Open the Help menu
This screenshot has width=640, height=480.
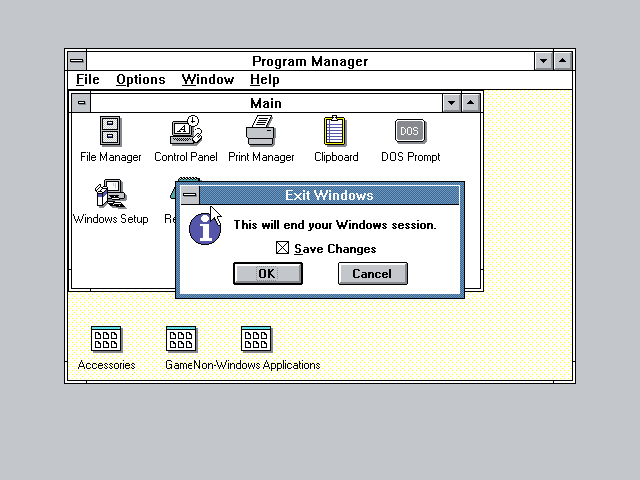(x=264, y=80)
